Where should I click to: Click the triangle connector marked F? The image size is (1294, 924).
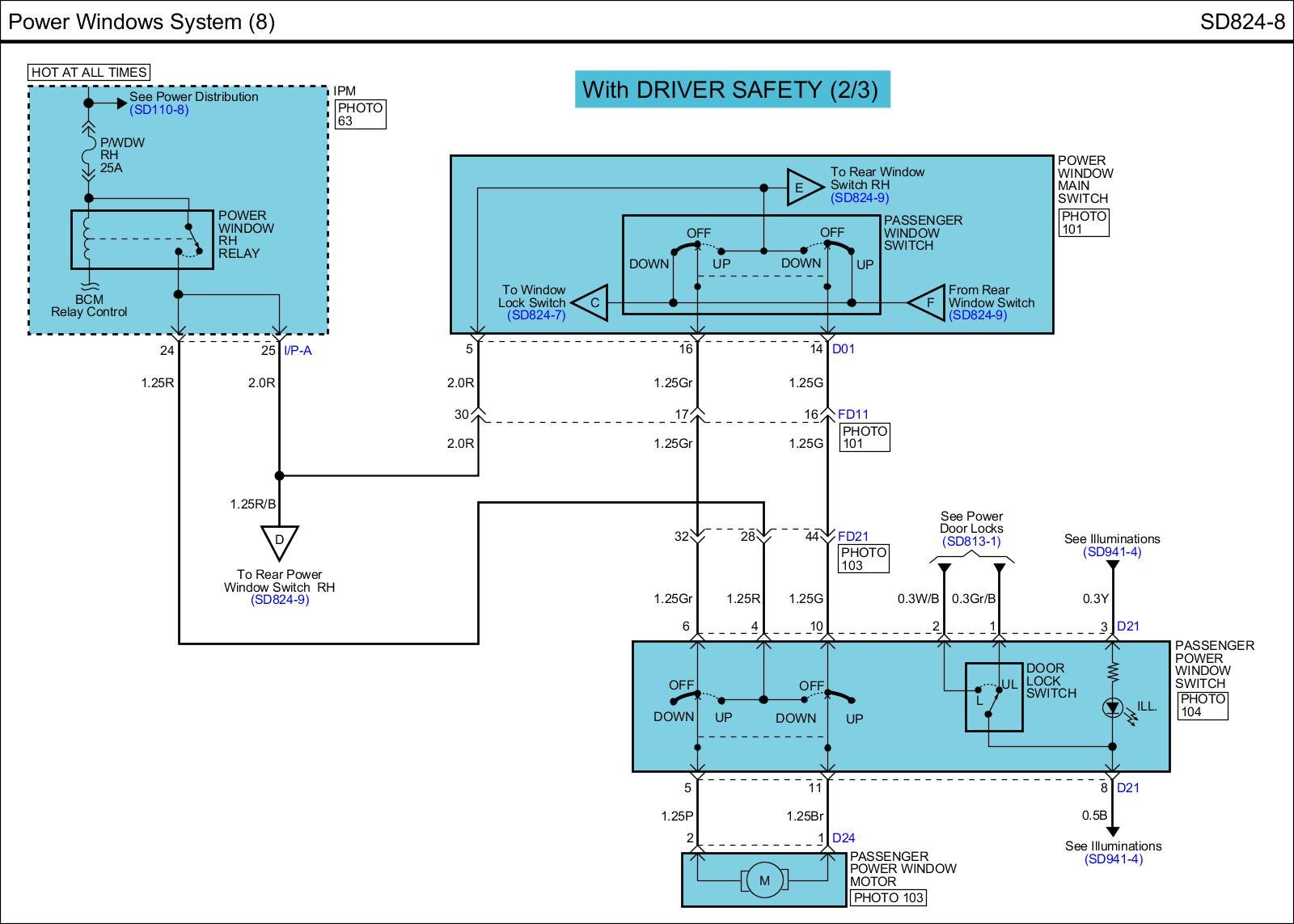[928, 303]
